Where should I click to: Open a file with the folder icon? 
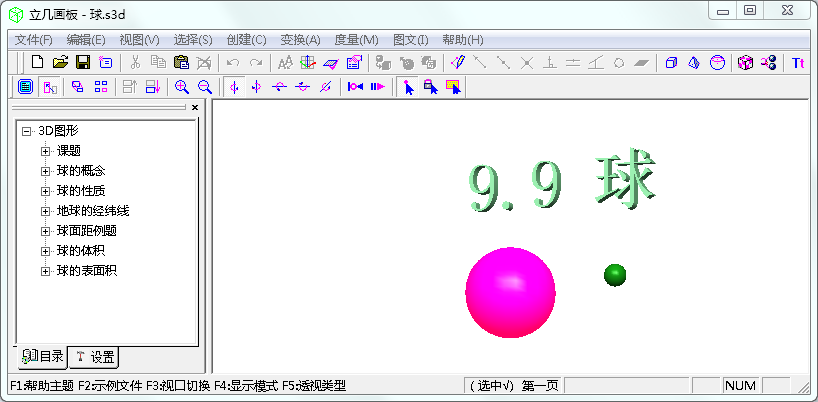(60, 63)
